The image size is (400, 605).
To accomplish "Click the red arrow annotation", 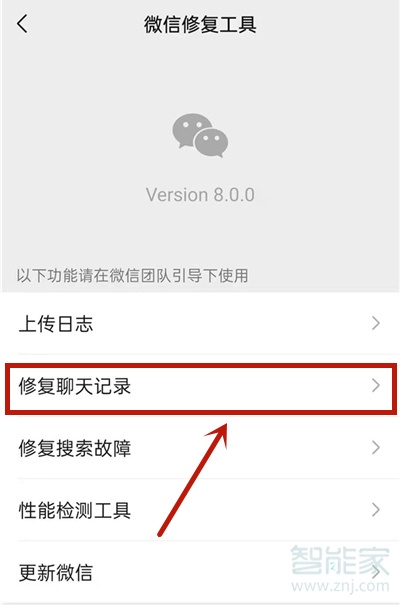I will [x=193, y=479].
